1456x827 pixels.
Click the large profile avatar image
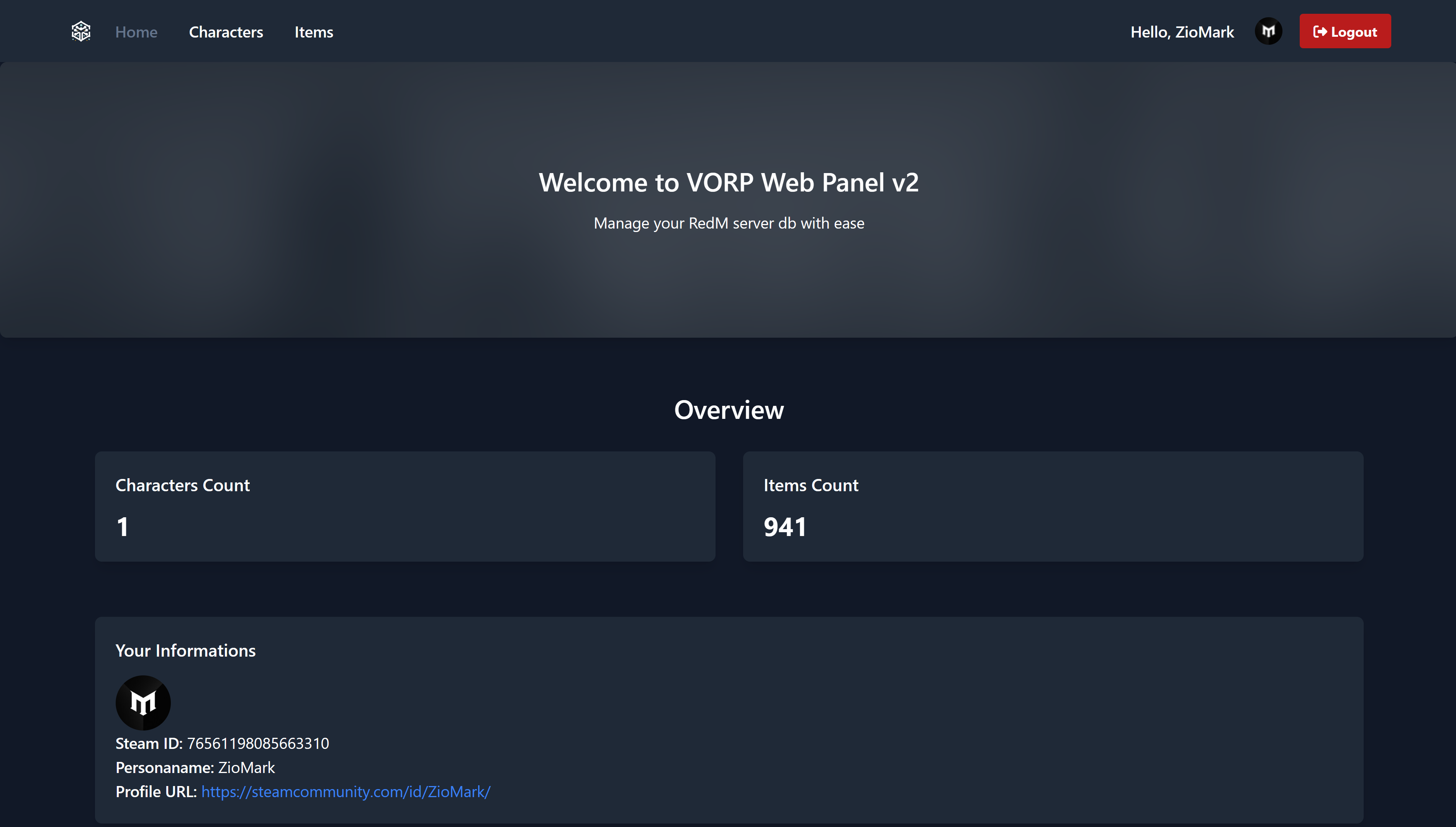tap(143, 703)
